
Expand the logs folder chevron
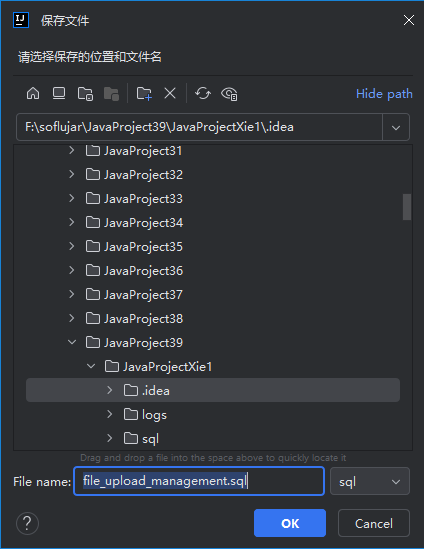tap(110, 414)
